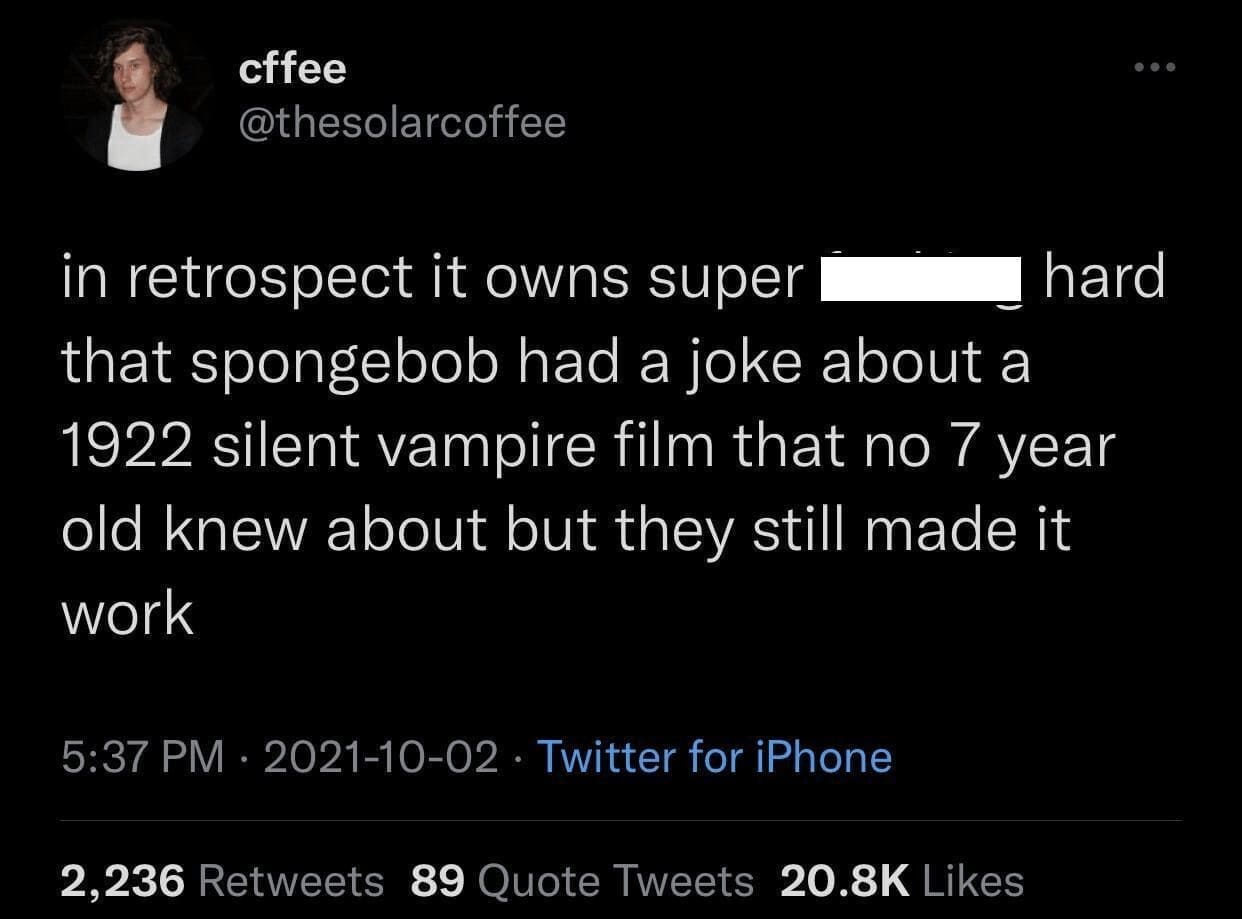Open the 89 Quote Tweets list
Viewport: 1242px width, 919px height.
582,881
